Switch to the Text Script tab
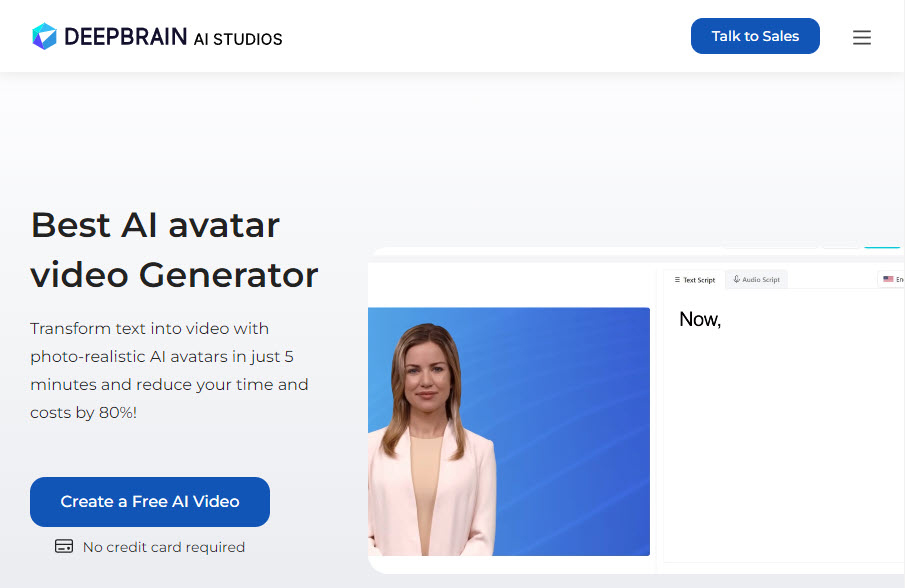Viewport: 905px width, 588px height. pyautogui.click(x=694, y=280)
